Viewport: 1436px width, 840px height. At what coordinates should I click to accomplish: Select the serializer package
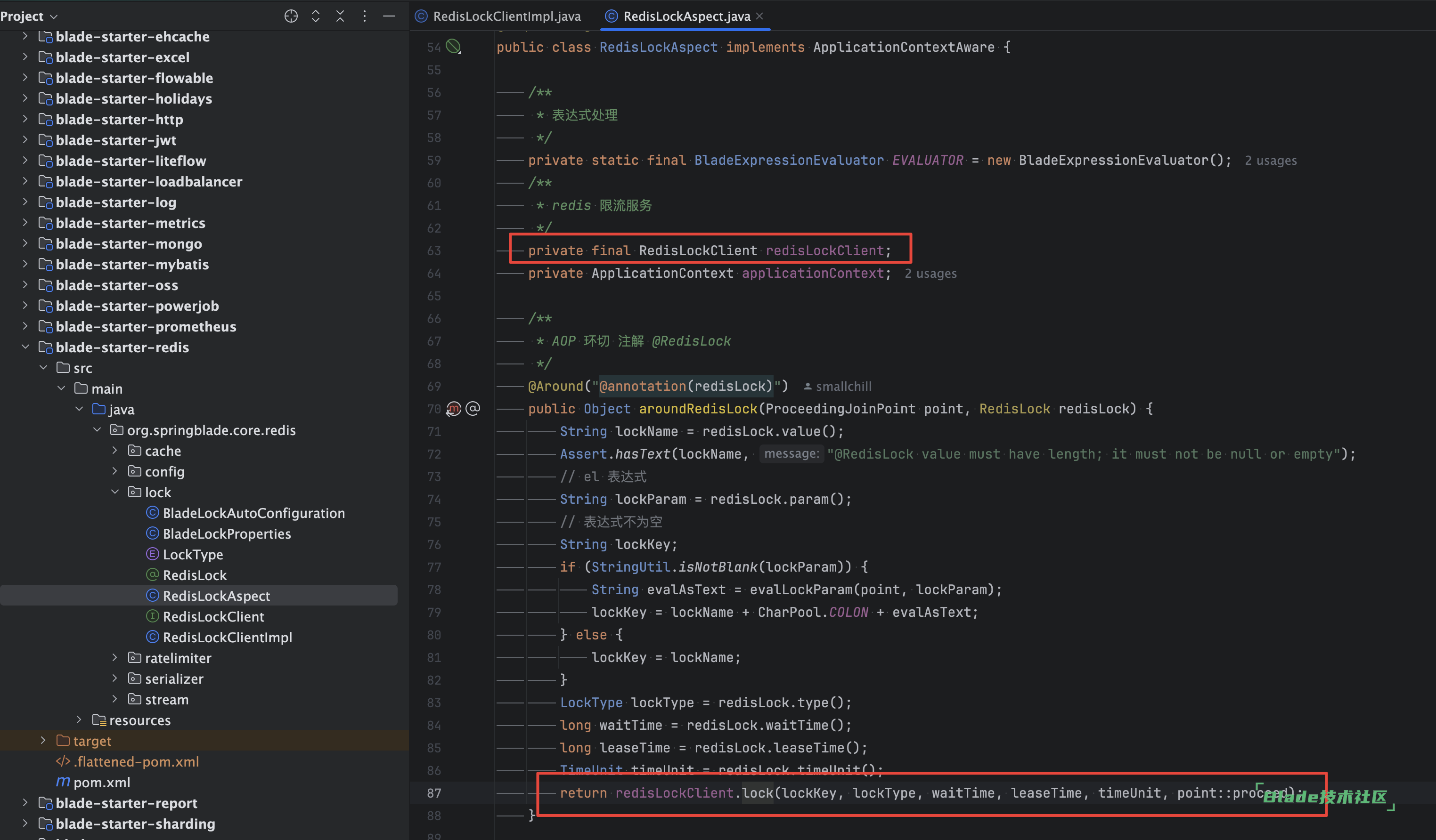[x=174, y=678]
